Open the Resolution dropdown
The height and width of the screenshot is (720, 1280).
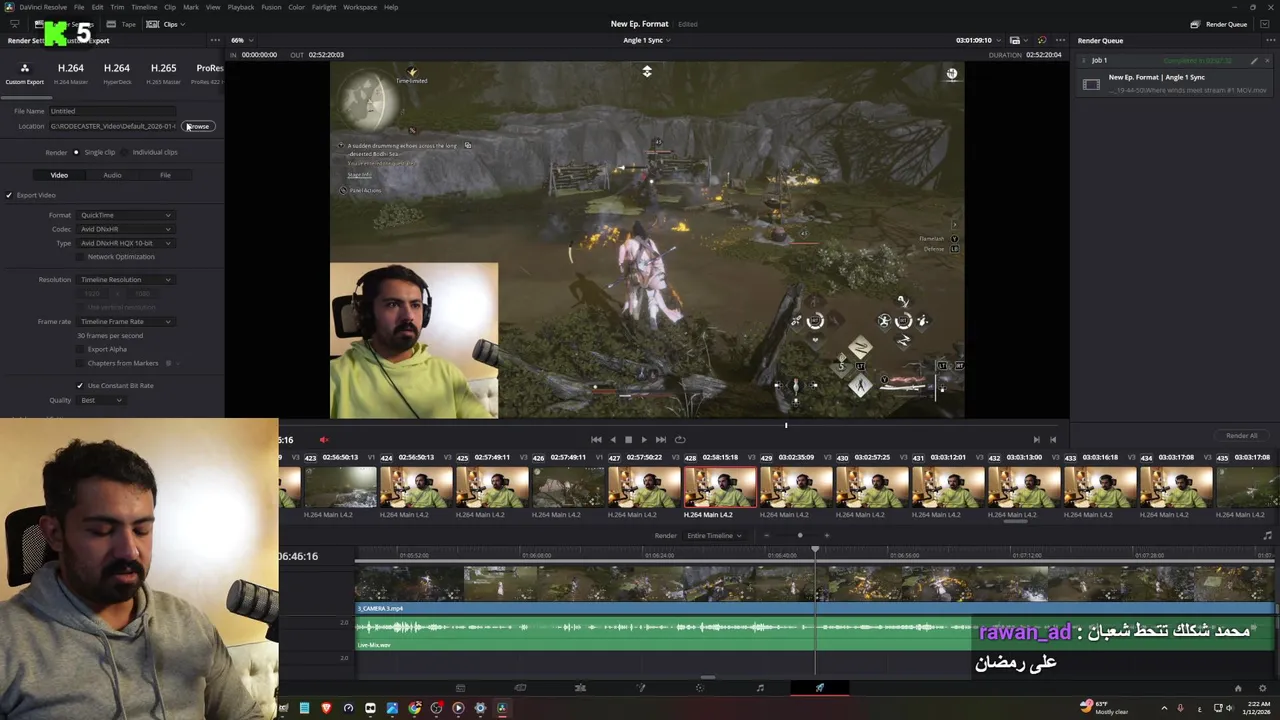click(125, 280)
